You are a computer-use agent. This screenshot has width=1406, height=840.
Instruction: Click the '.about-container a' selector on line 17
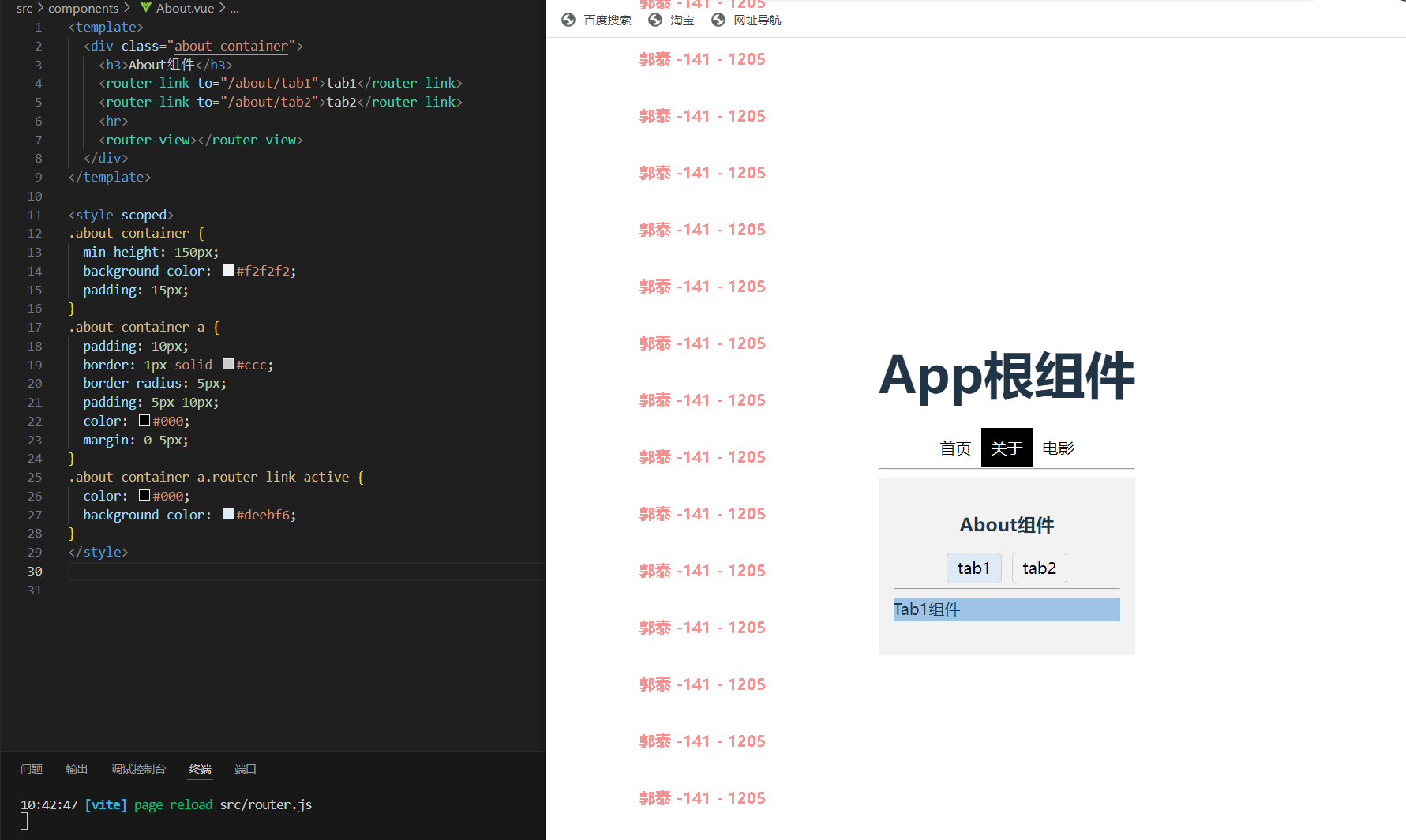[x=137, y=327]
